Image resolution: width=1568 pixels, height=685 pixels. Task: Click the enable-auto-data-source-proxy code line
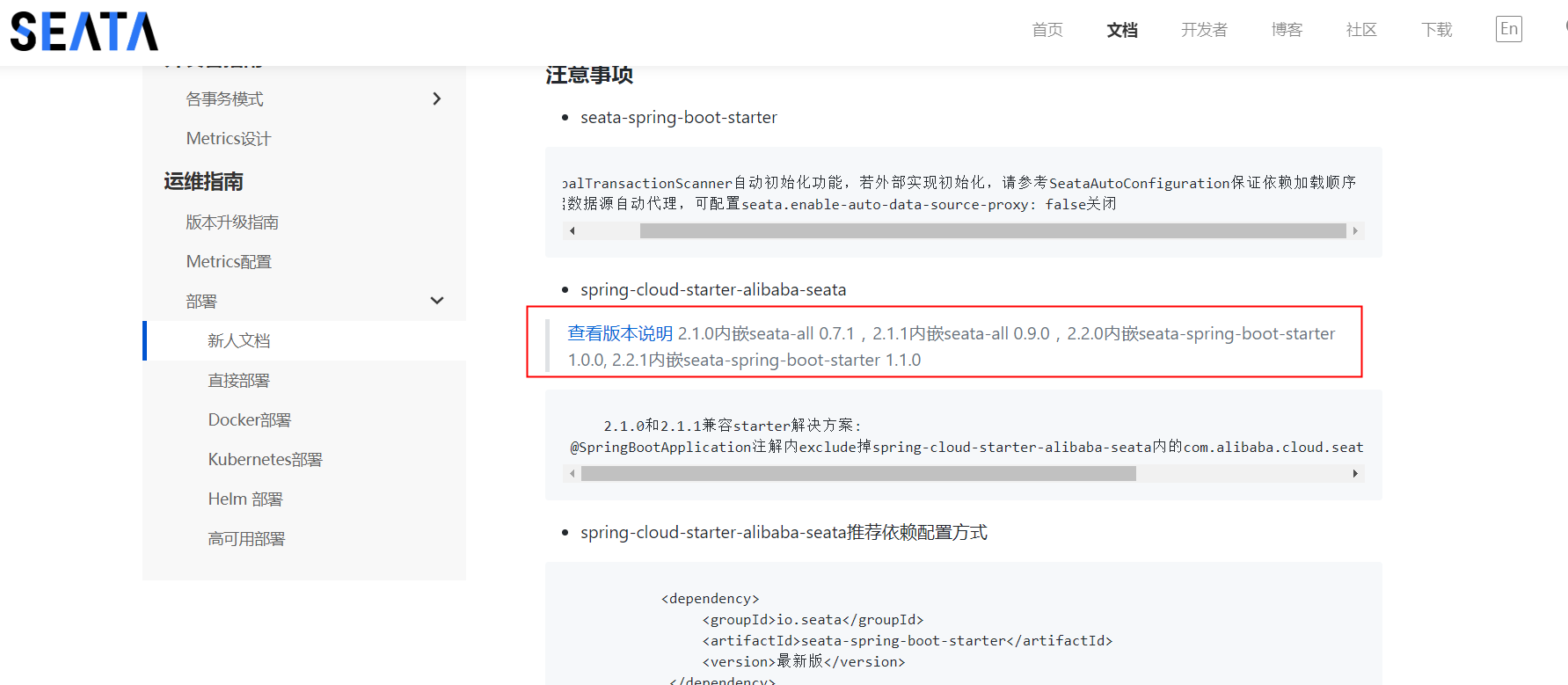(x=840, y=204)
